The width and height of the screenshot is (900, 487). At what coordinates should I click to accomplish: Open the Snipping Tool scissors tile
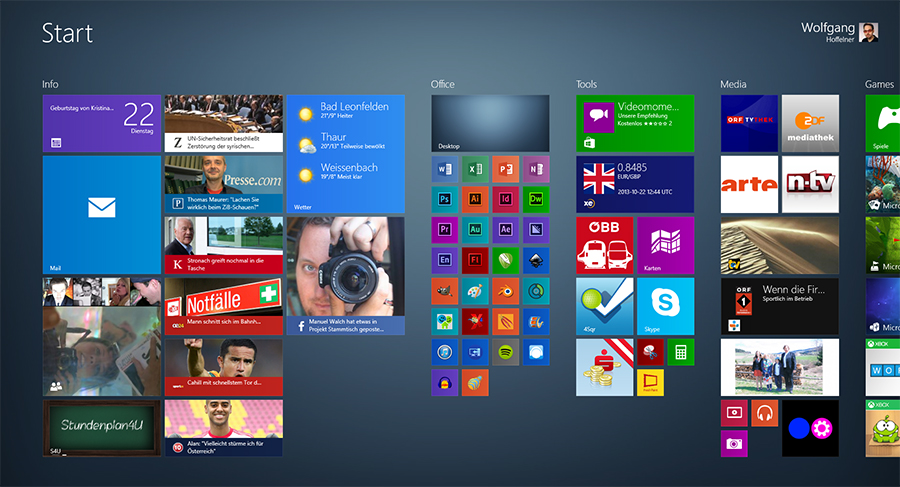pyautogui.click(x=650, y=352)
